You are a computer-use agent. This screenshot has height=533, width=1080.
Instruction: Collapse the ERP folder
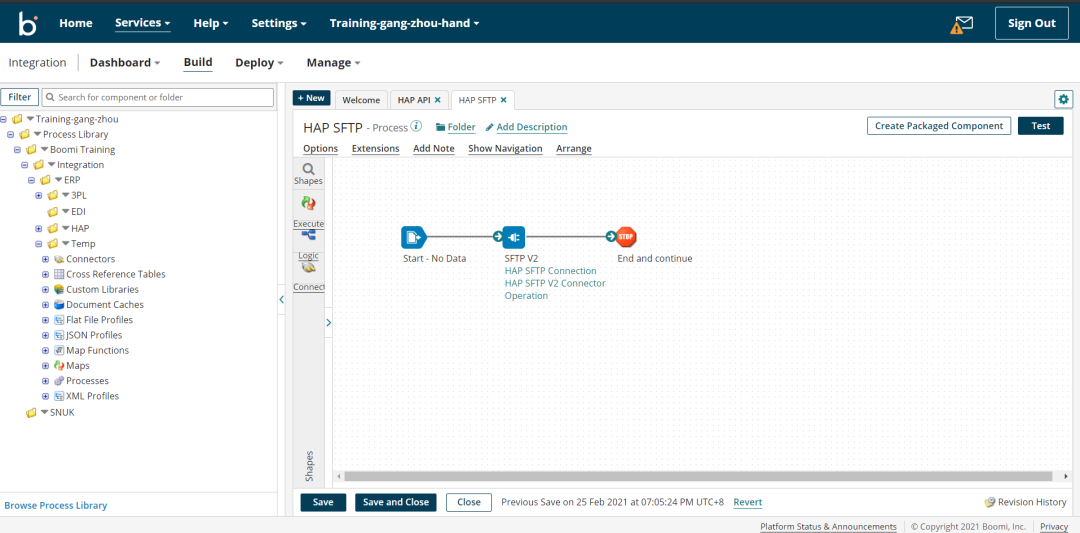(32, 180)
